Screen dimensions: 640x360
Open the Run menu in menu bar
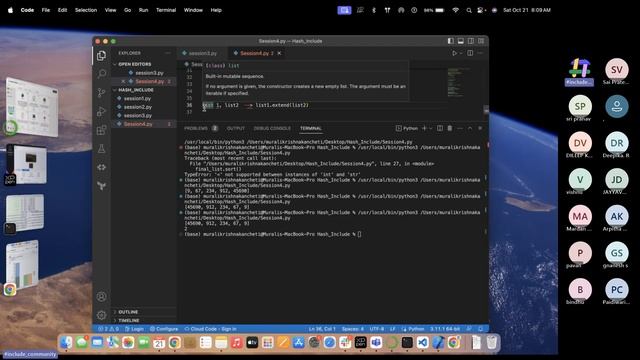tap(143, 10)
